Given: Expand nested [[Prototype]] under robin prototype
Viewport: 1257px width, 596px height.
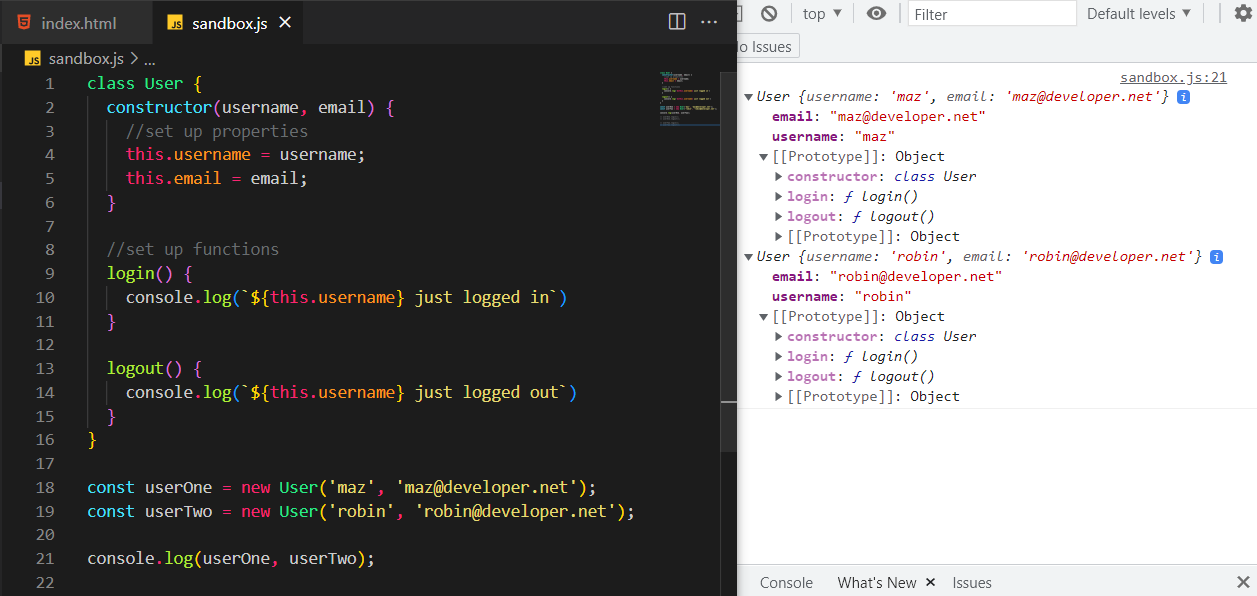Looking at the screenshot, I should click(x=779, y=397).
